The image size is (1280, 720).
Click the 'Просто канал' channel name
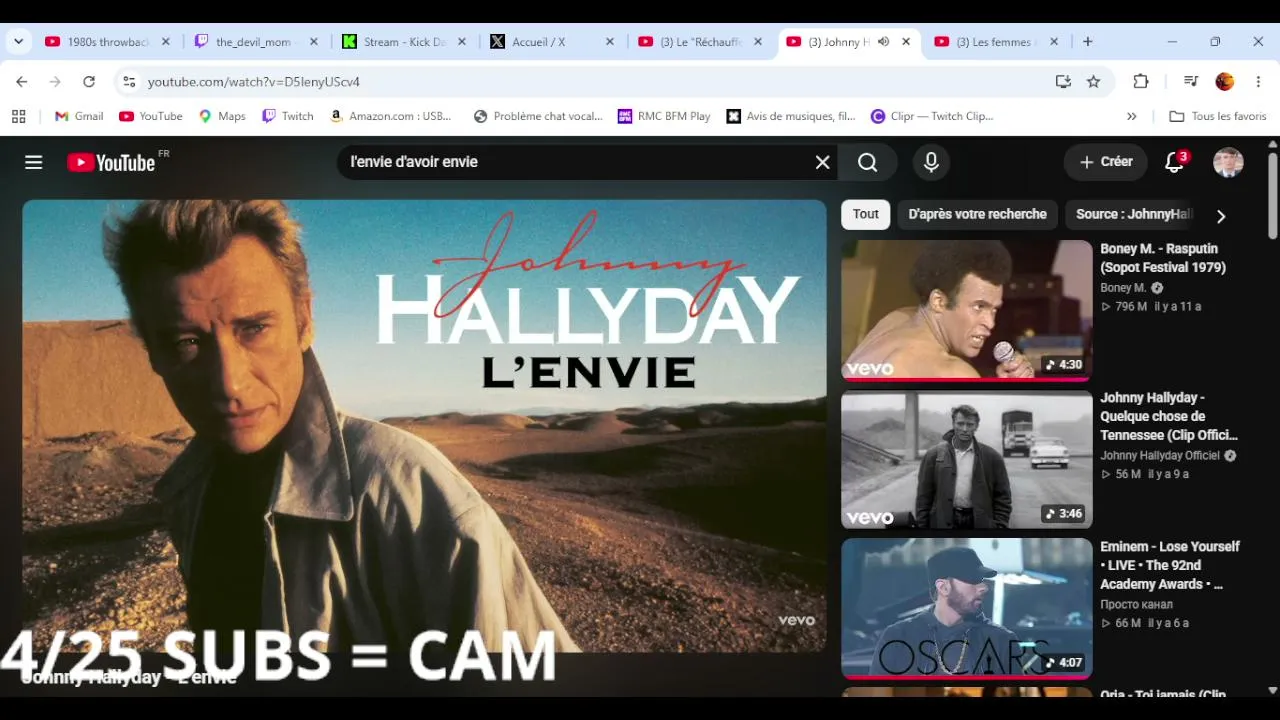point(1137,604)
